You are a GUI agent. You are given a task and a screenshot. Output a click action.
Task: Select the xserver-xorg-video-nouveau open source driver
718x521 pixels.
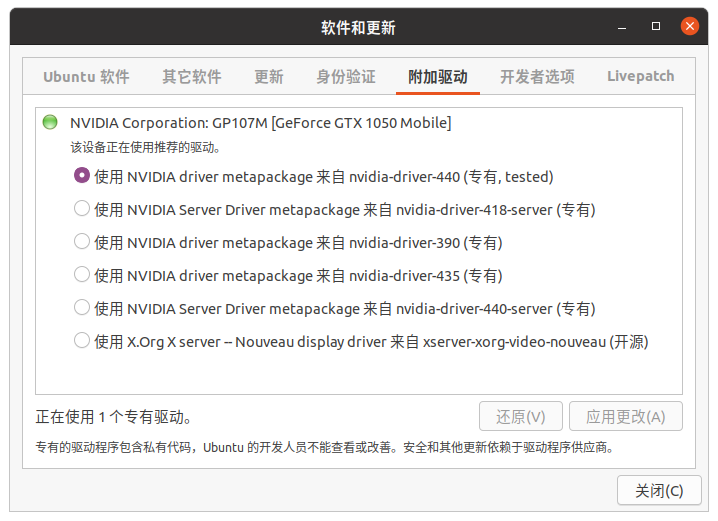click(x=82, y=340)
